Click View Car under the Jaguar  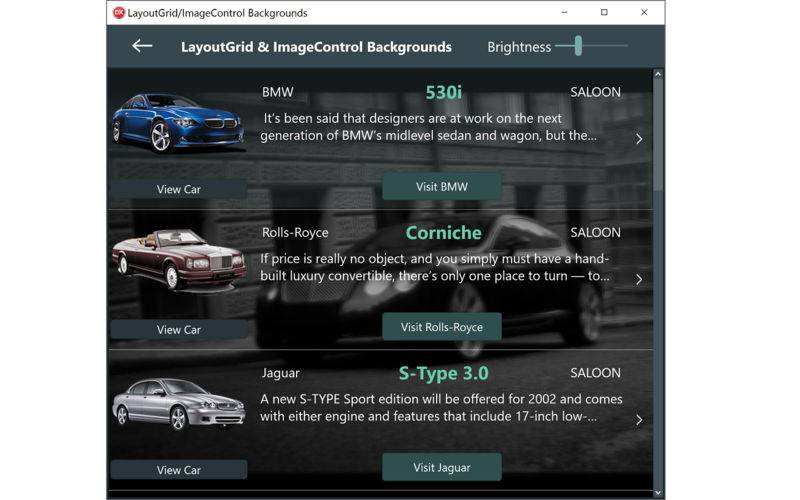pyautogui.click(x=179, y=470)
